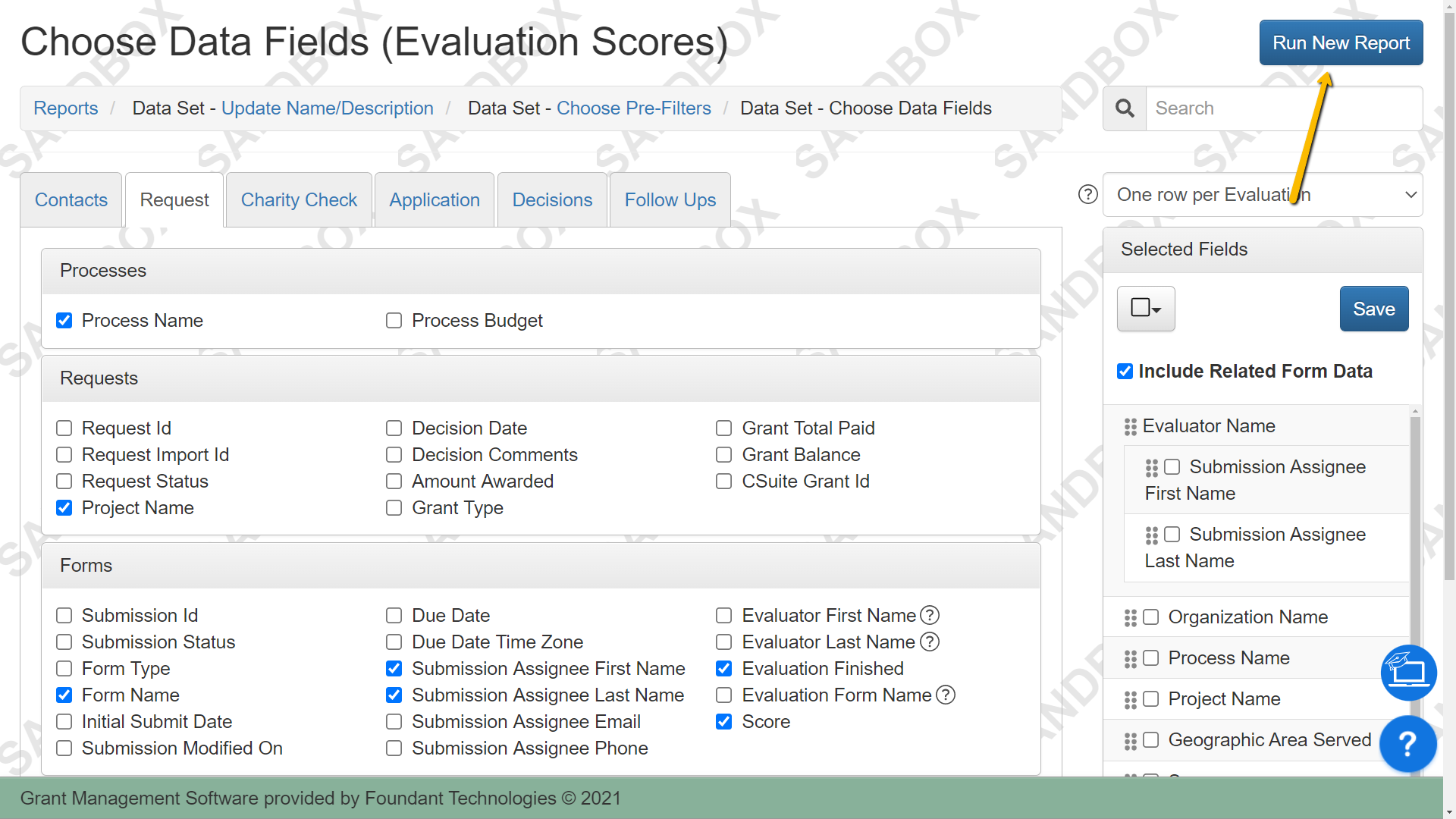Open the help icon beside the row dropdown
Screen dimensions: 1456x819
[1087, 194]
